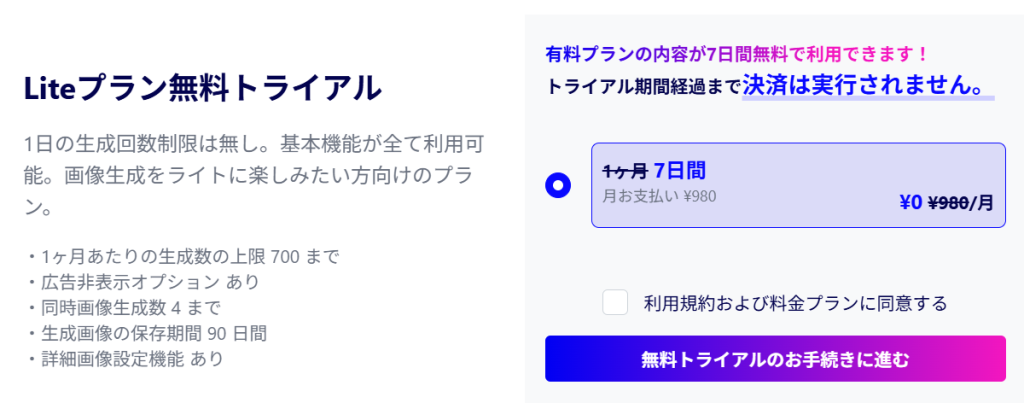Image resolution: width=1024 pixels, height=403 pixels.
Task: Check the 利用規約および料金プランに同意する checkbox
Action: tap(615, 302)
